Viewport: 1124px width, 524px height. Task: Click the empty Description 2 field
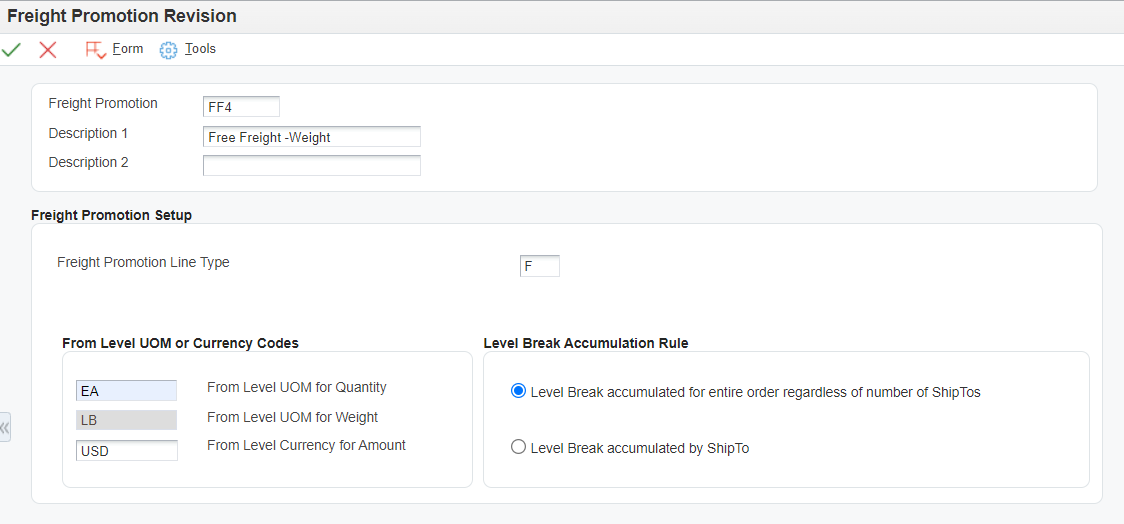312,166
